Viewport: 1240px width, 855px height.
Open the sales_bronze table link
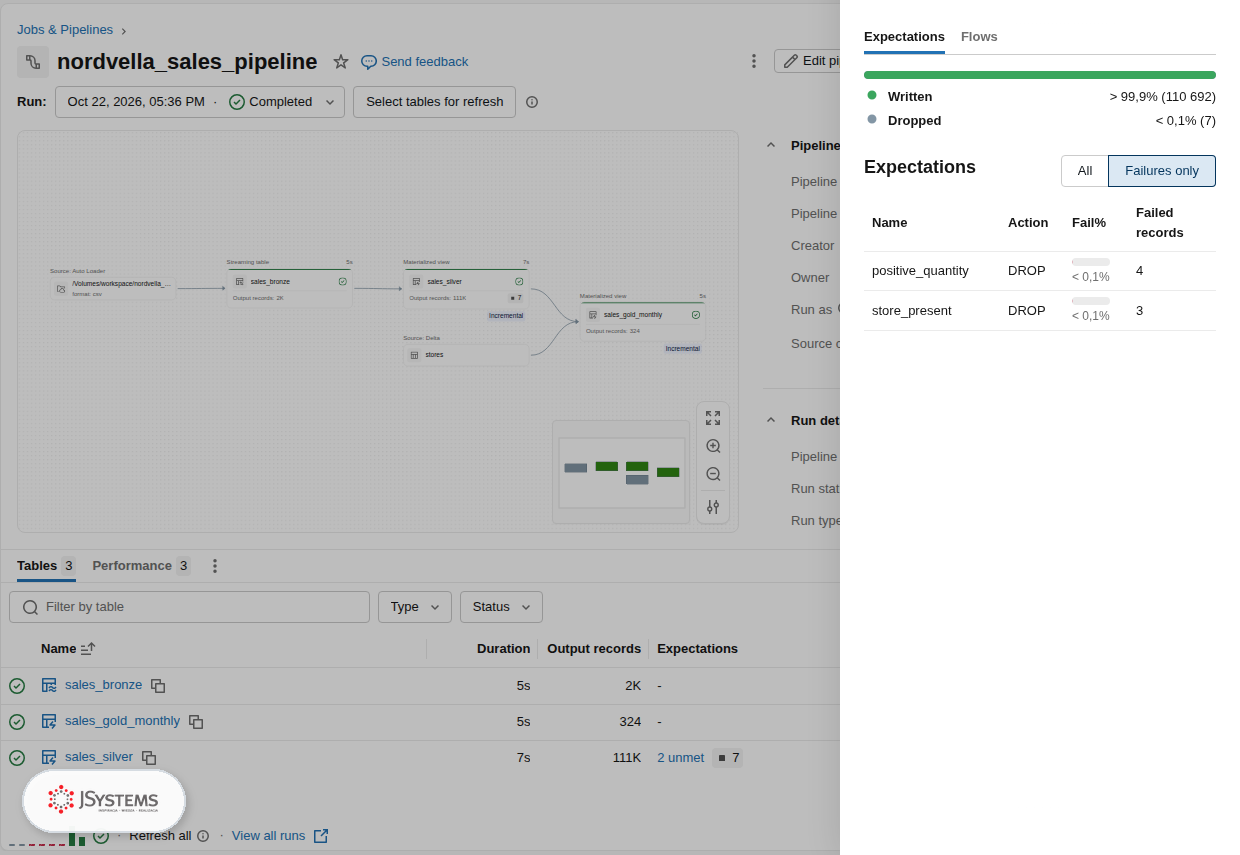coord(103,685)
